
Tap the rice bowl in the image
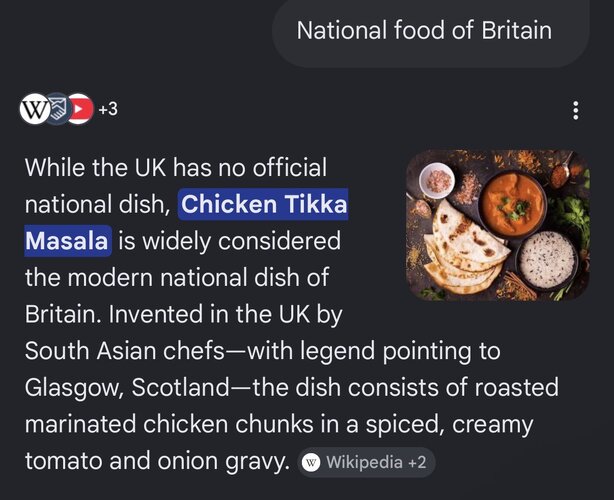coord(547,260)
